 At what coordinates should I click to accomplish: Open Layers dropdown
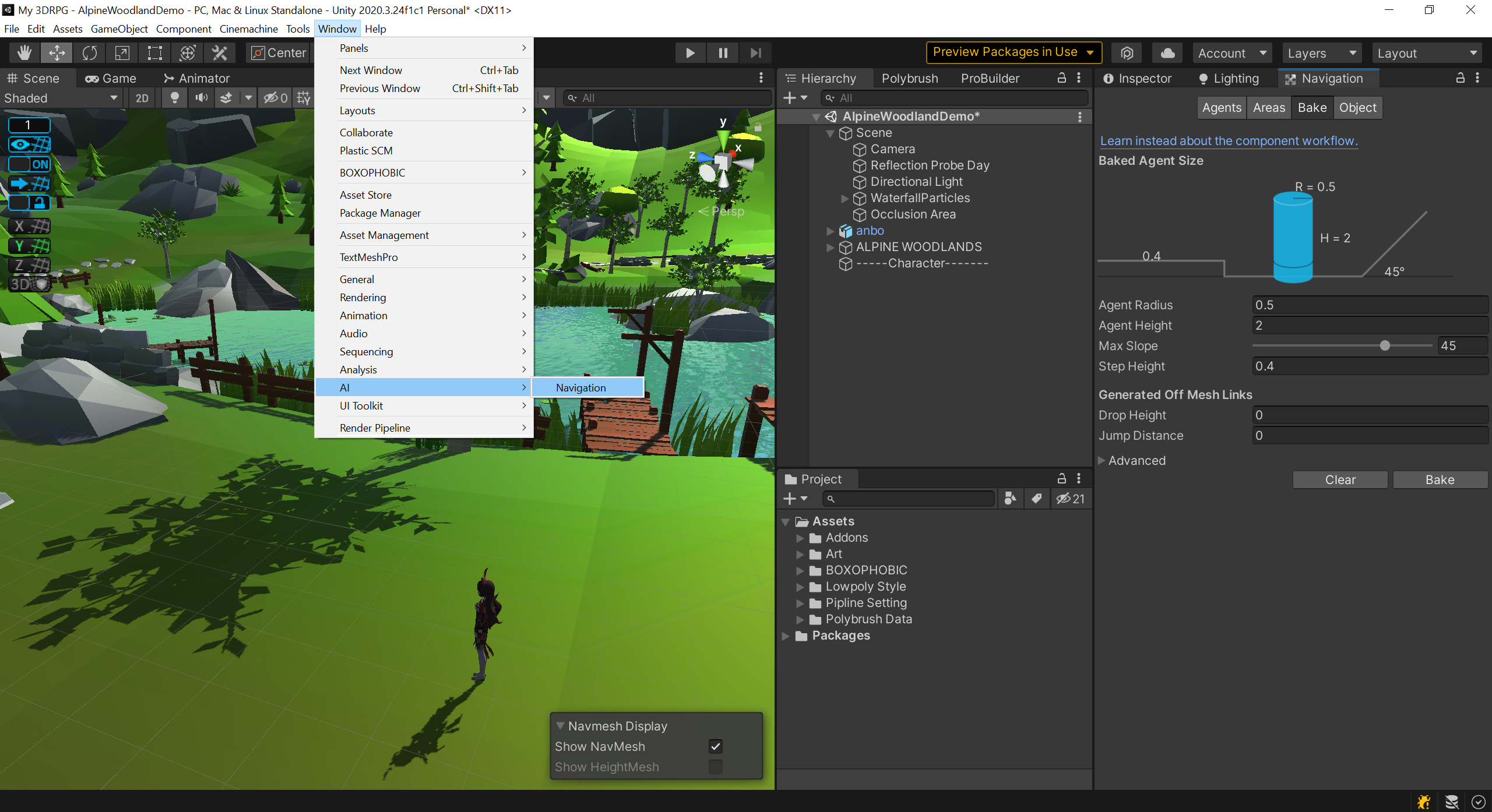click(x=1322, y=53)
